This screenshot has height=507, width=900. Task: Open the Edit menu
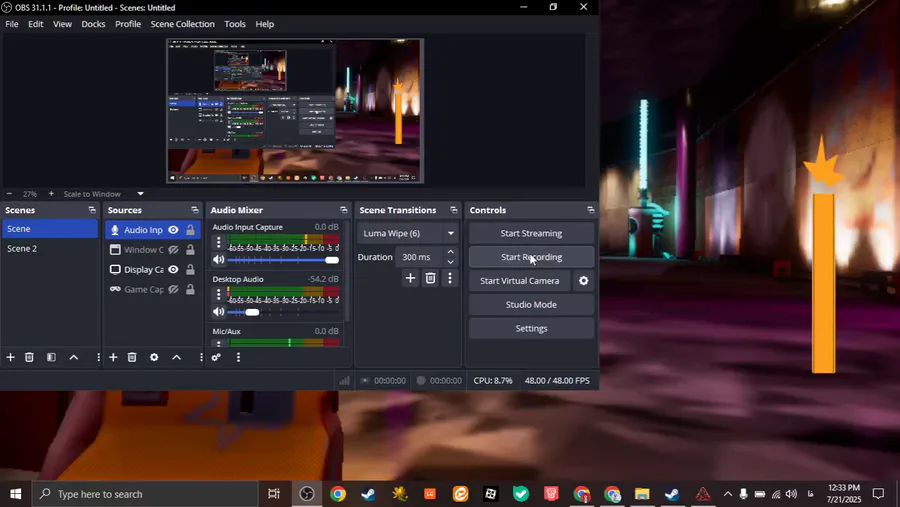[36, 24]
